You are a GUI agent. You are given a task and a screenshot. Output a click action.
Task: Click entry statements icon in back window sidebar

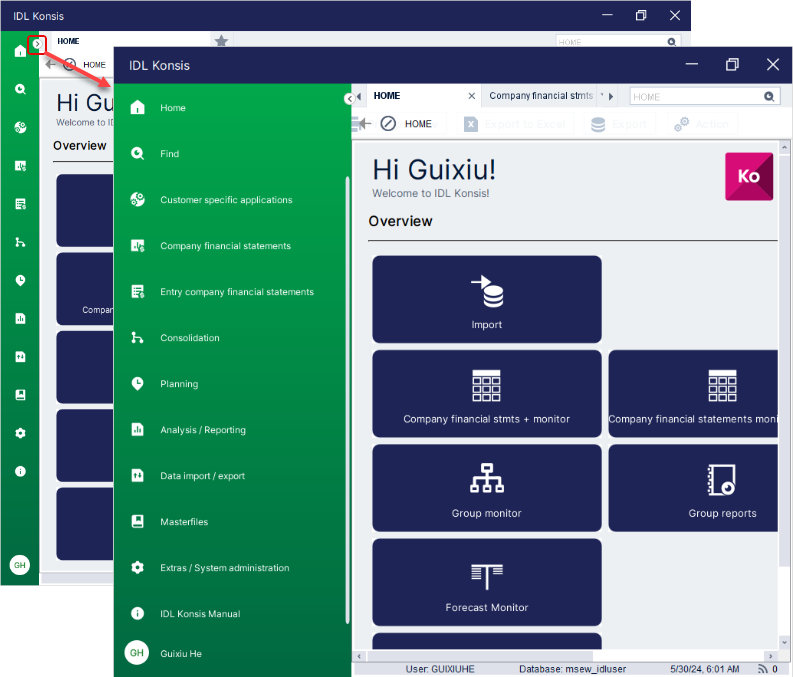[20, 204]
